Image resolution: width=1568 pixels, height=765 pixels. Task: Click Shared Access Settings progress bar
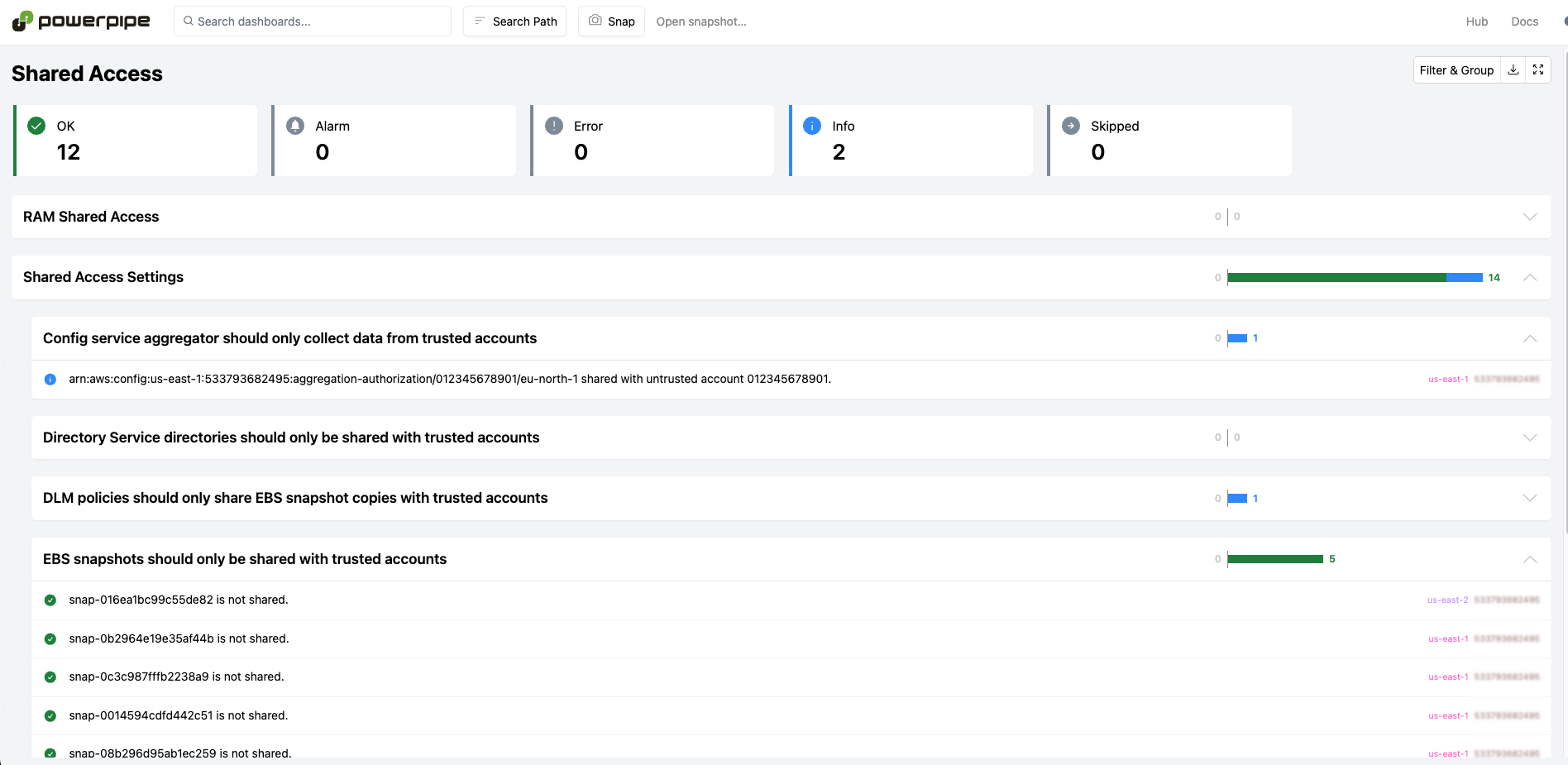tap(1355, 277)
